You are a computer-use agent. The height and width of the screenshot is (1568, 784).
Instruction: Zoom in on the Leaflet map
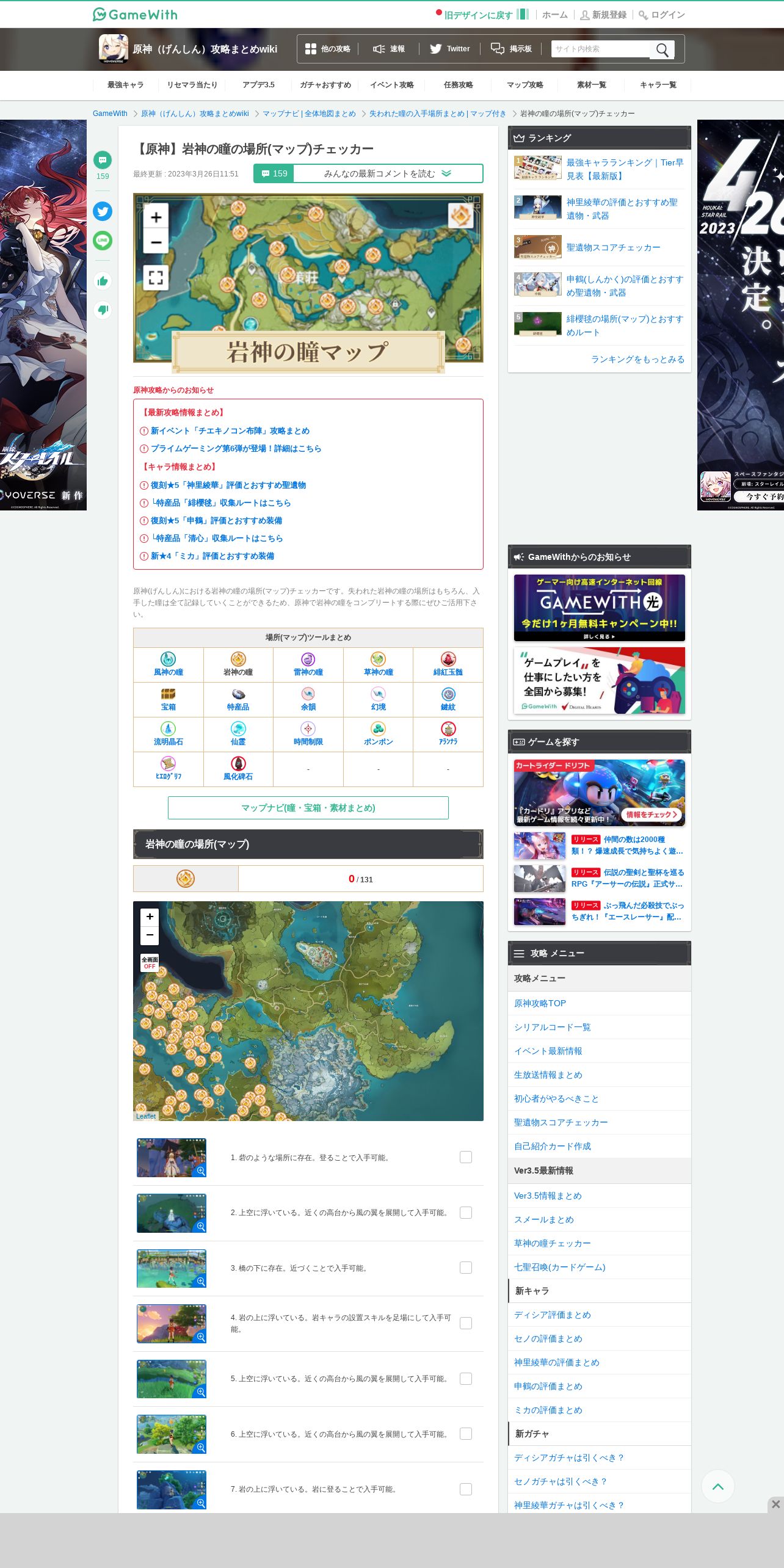(x=150, y=917)
